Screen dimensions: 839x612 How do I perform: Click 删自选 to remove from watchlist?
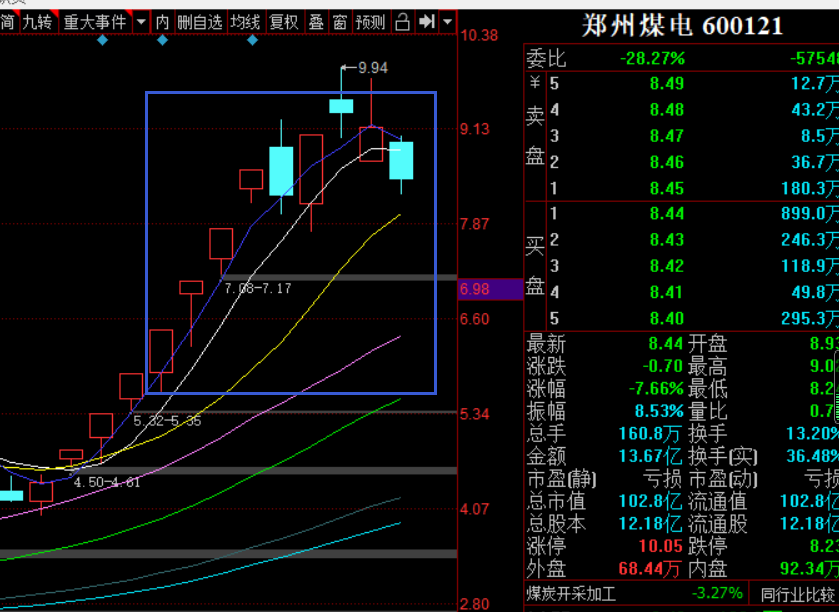click(x=200, y=22)
